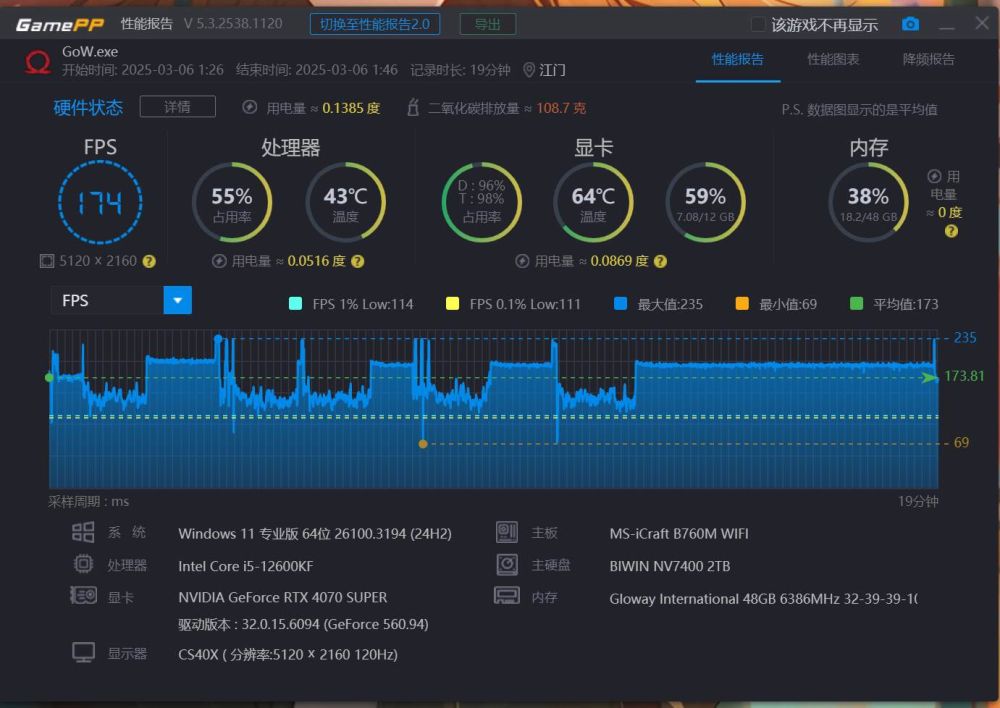Click the Intel Core i5-12600KF text
Image resolution: width=1000 pixels, height=708 pixels.
(246, 566)
